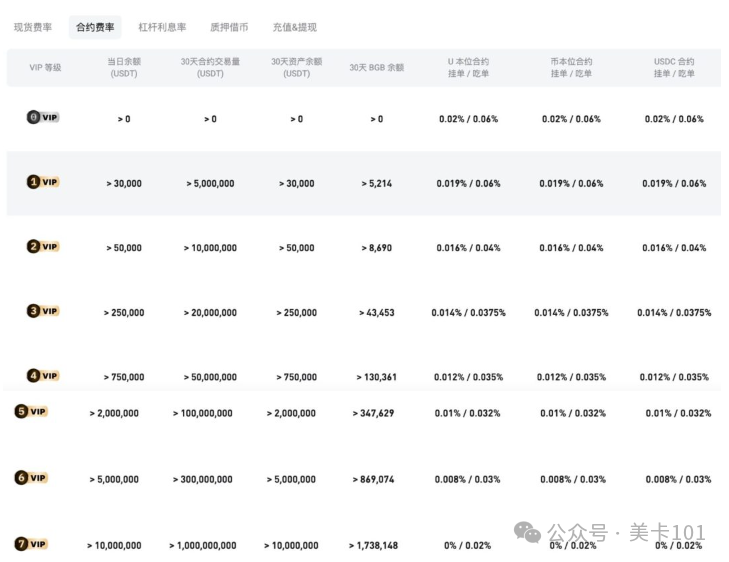
Task: Click the > 30,000 daily balance in VIP 1 row
Action: 124,184
